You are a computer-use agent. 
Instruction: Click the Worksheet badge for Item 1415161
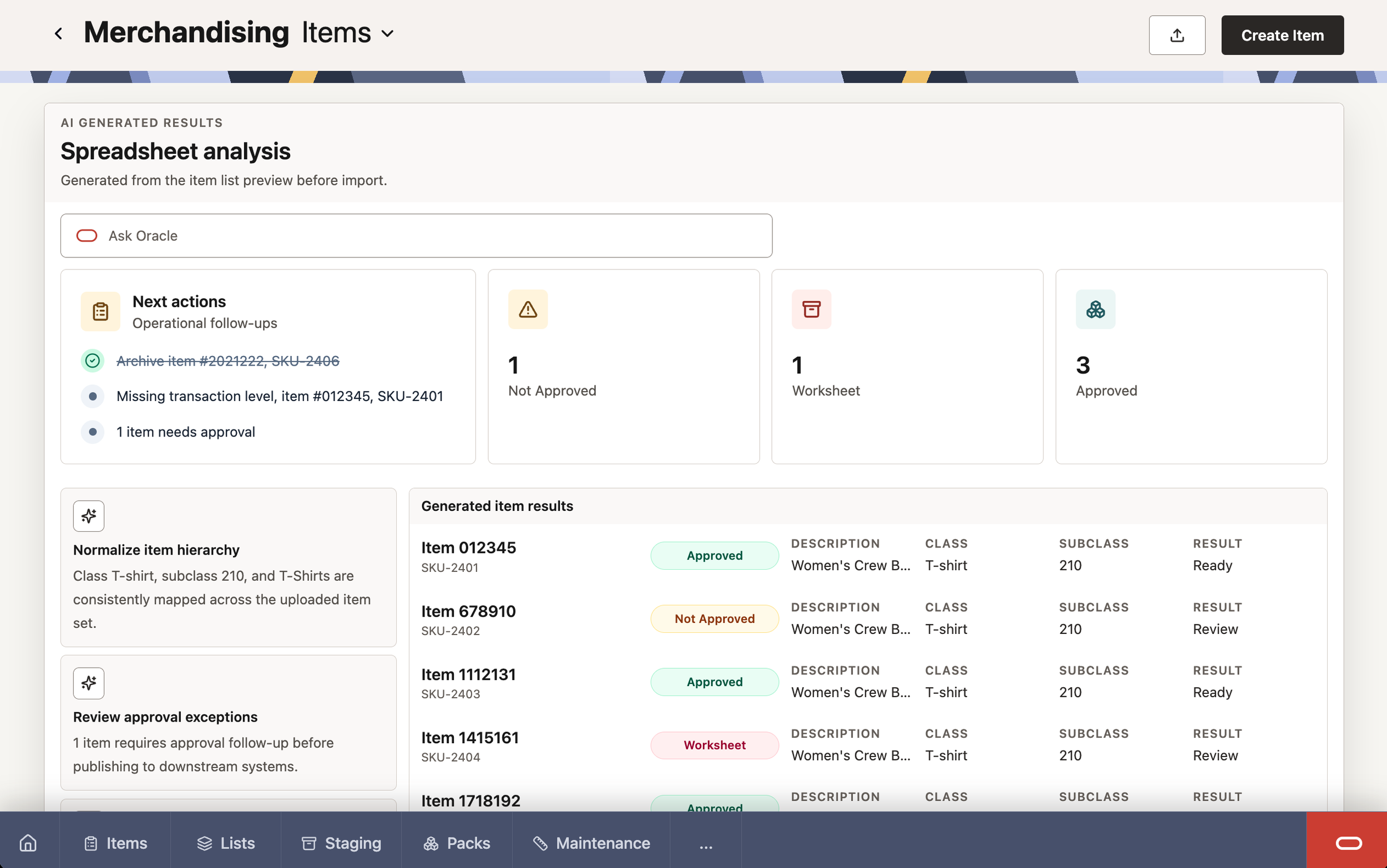click(x=714, y=744)
